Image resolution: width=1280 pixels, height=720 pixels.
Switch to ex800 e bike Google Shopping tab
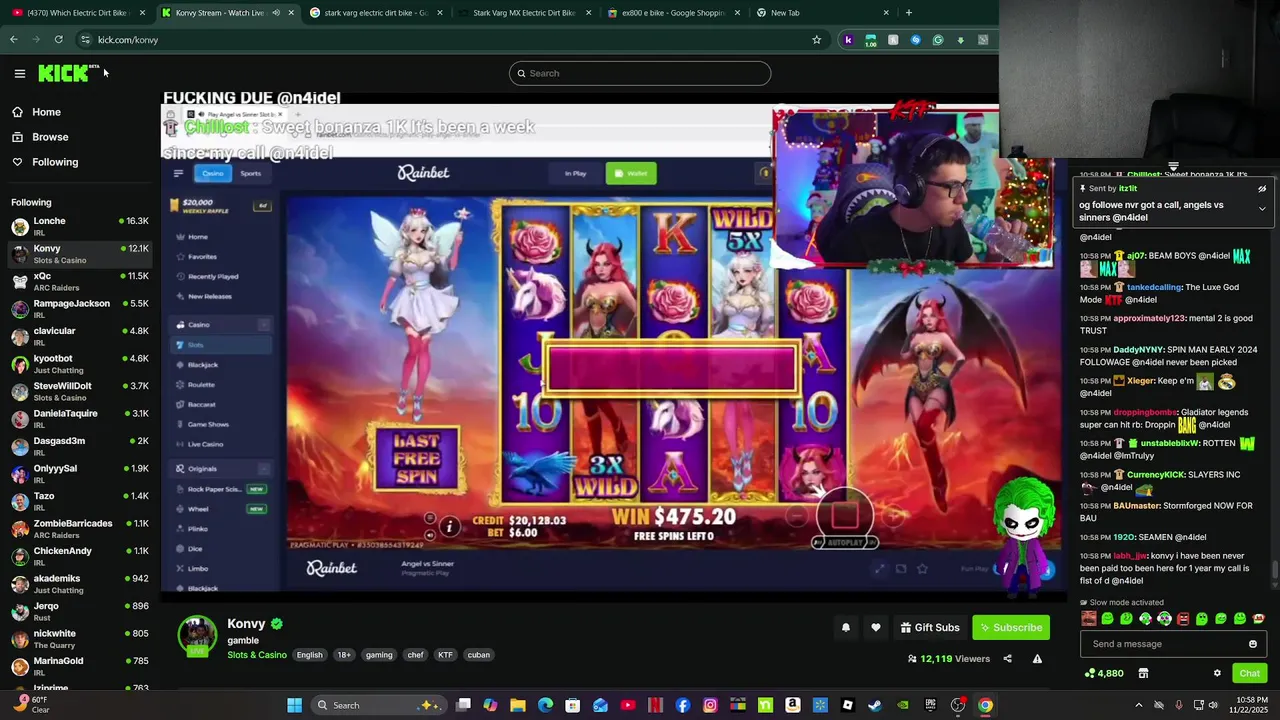(676, 13)
